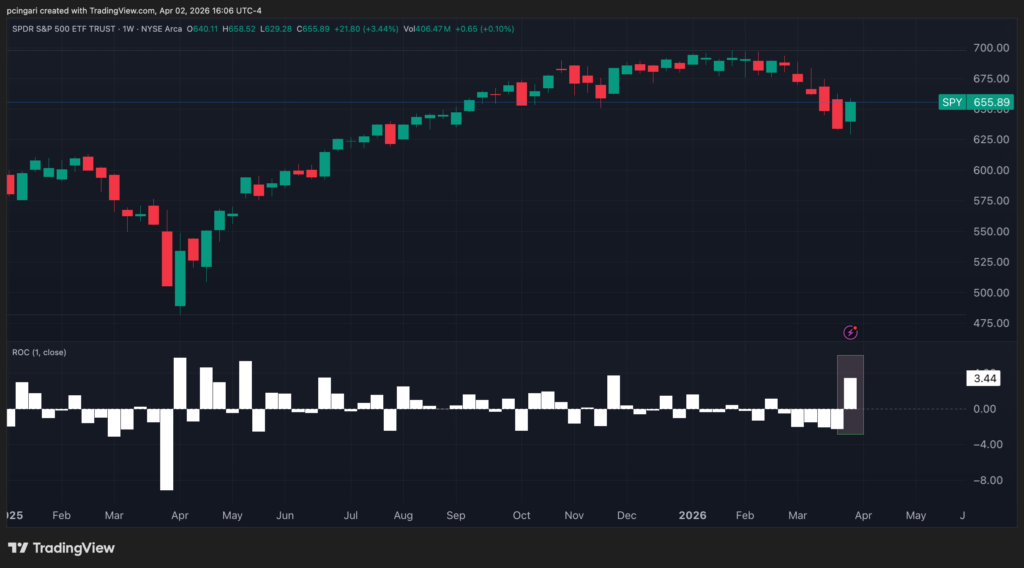Select the latest green weekly candle
The image size is (1024, 568).
[x=850, y=112]
